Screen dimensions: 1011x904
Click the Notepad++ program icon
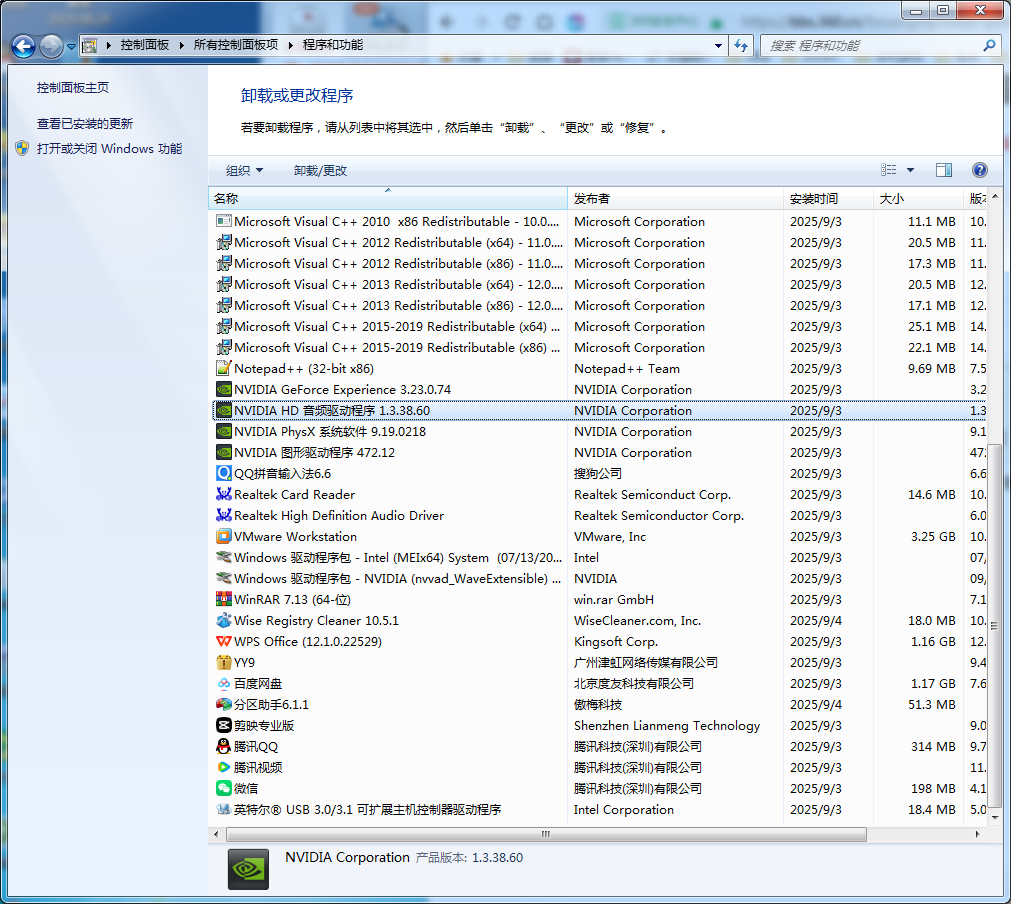[x=224, y=369]
